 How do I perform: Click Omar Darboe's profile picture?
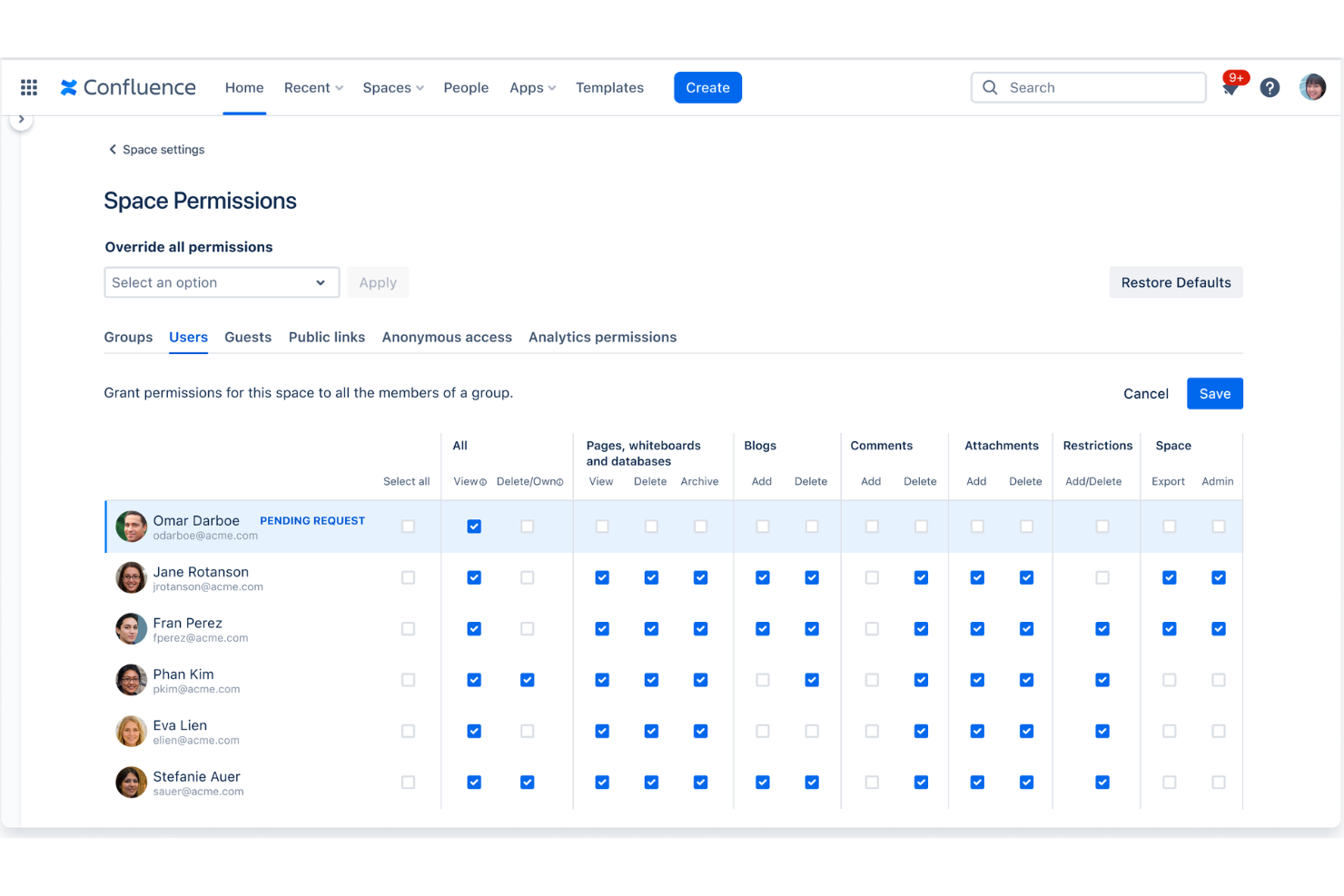131,526
